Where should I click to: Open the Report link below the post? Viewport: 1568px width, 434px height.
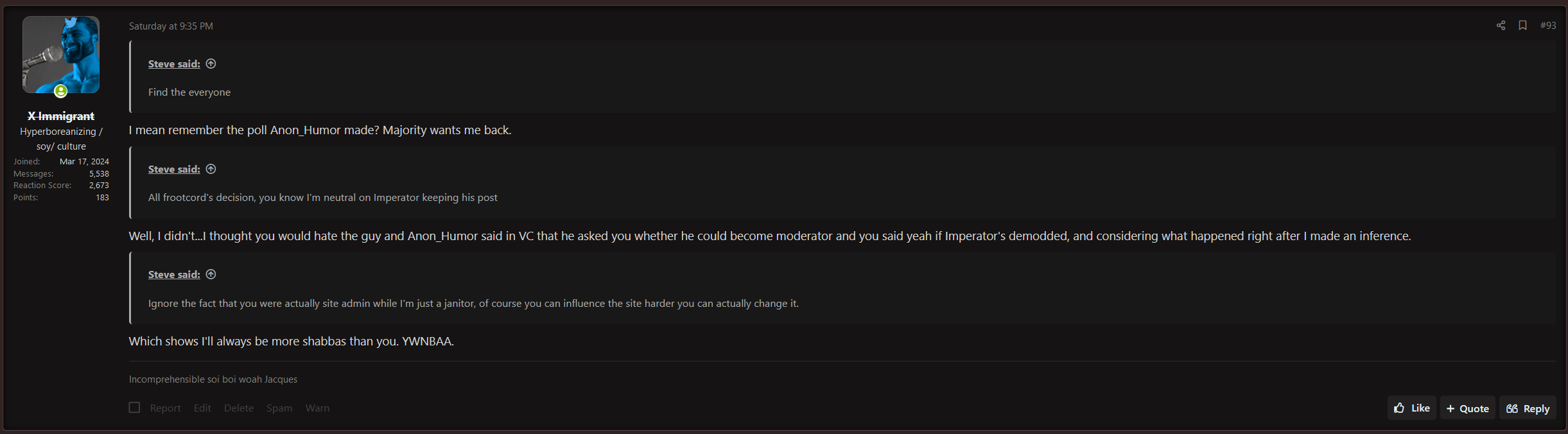[x=165, y=408]
